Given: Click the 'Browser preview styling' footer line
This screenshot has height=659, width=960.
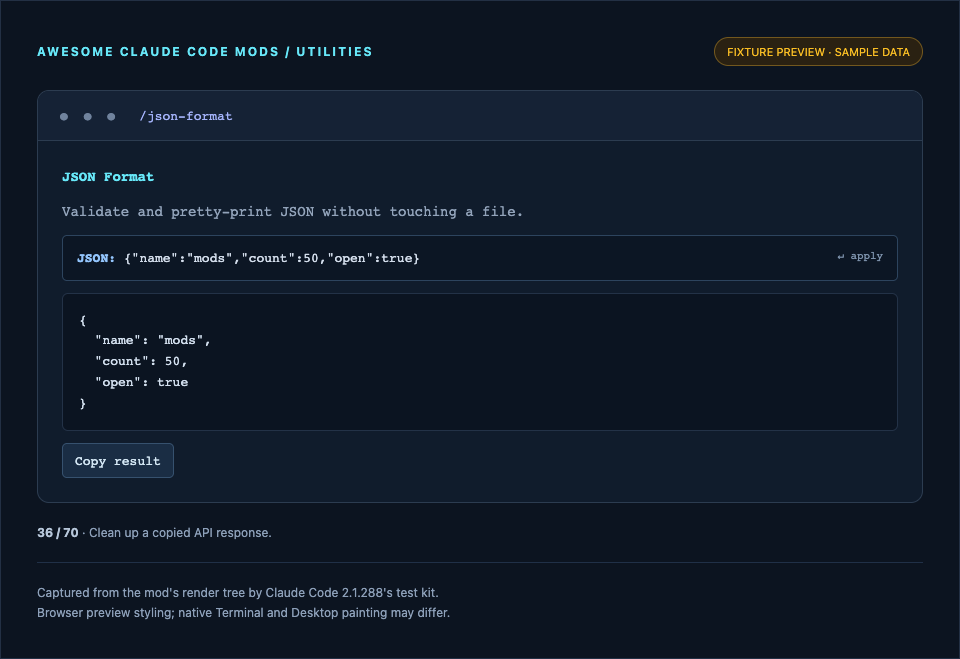Looking at the screenshot, I should point(243,613).
